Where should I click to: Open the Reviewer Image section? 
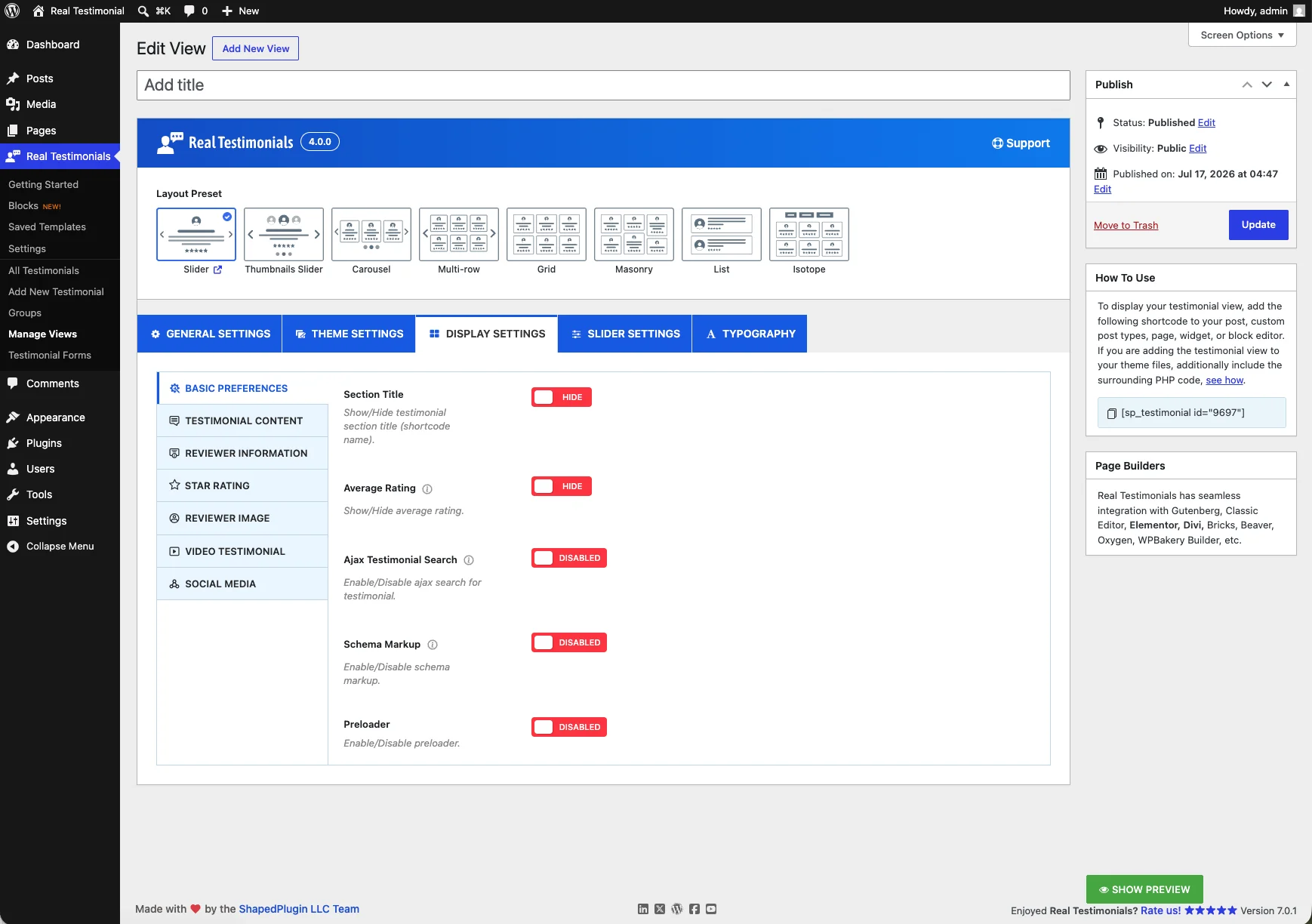point(243,518)
